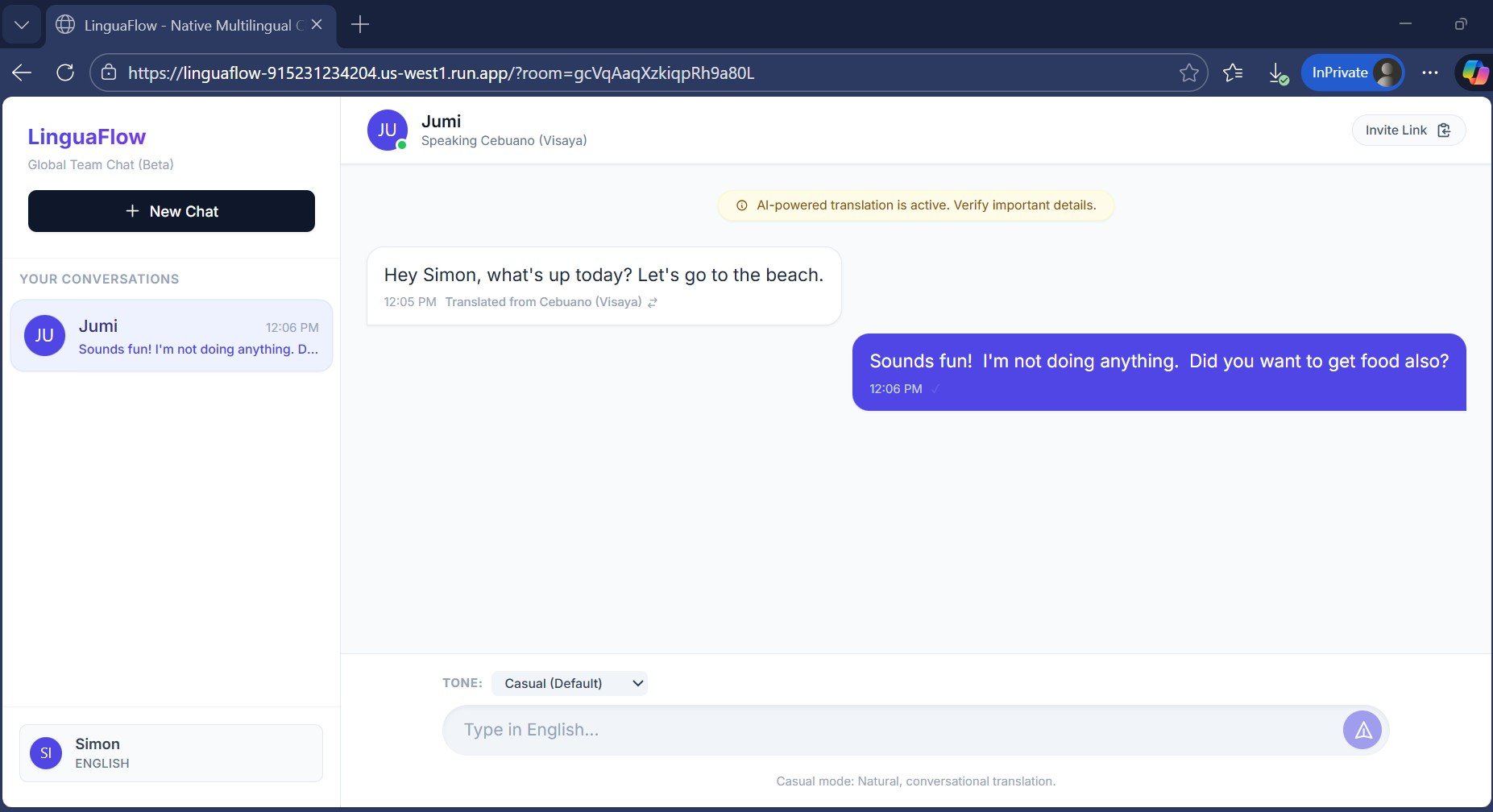This screenshot has width=1493, height=812.
Task: Click the AI-powered translation notice banner
Action: click(916, 205)
